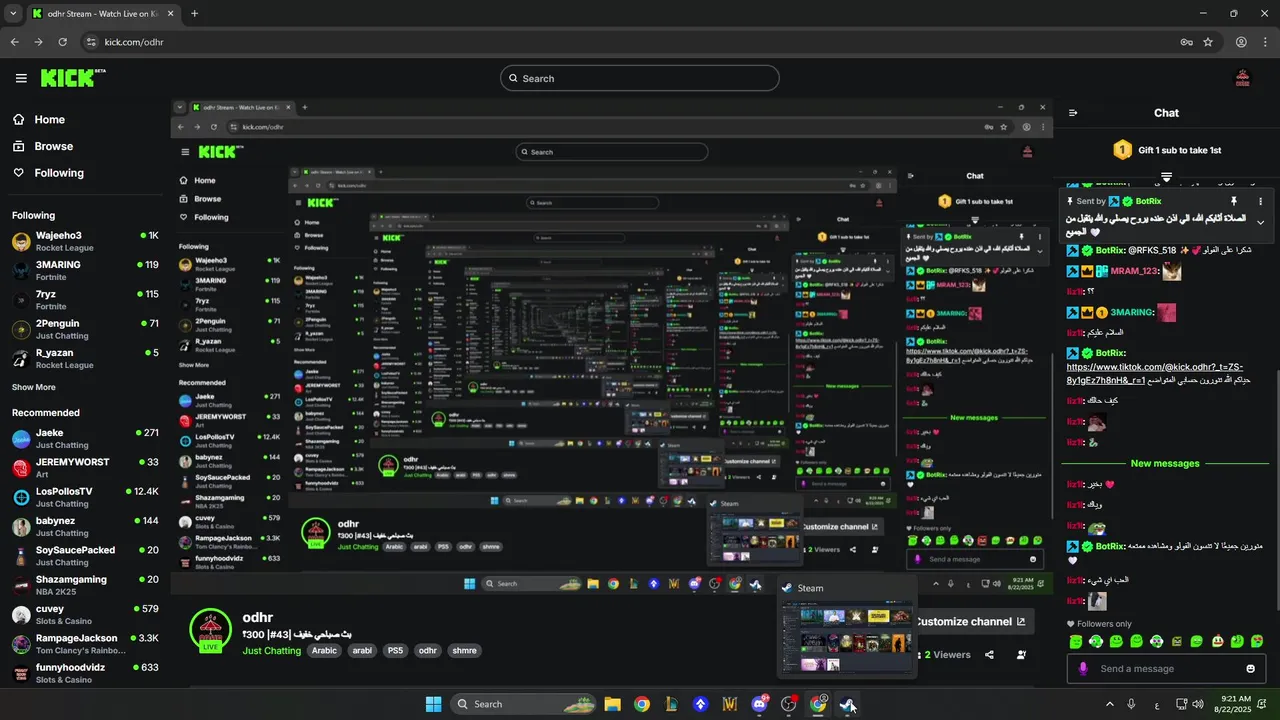Open 7ryz Fortnite channel

click(85, 300)
